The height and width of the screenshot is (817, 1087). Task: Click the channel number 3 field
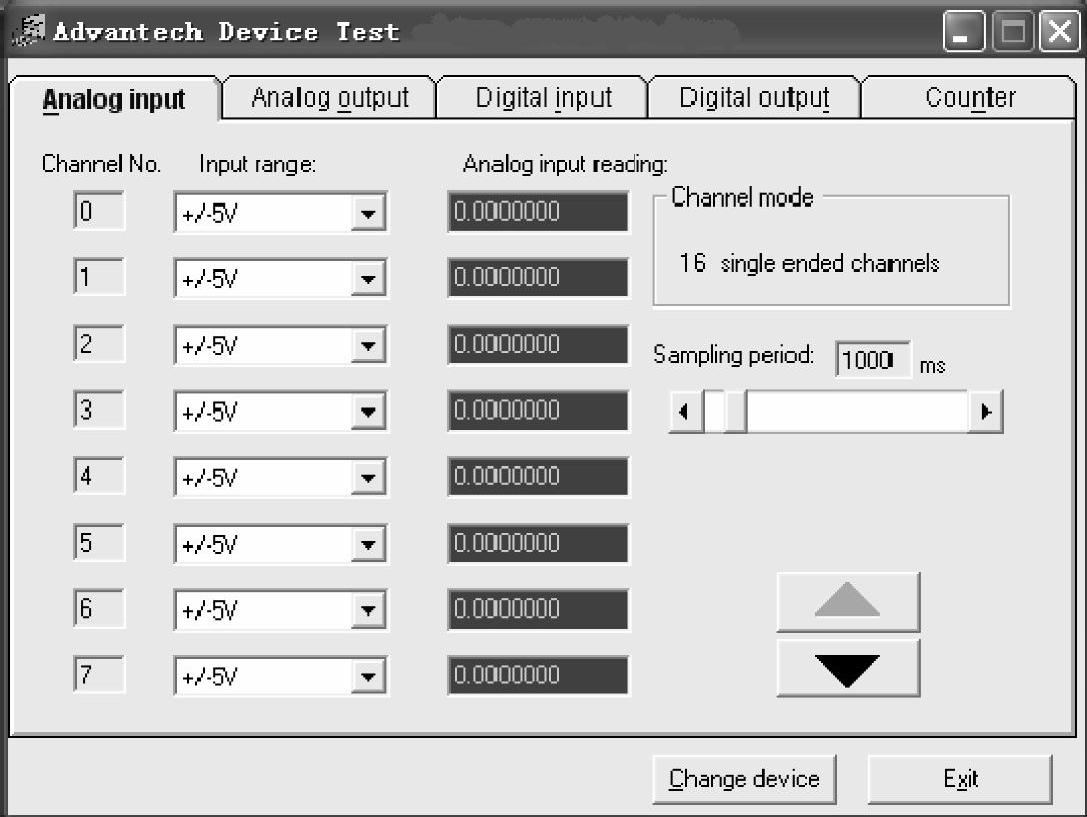click(99, 410)
